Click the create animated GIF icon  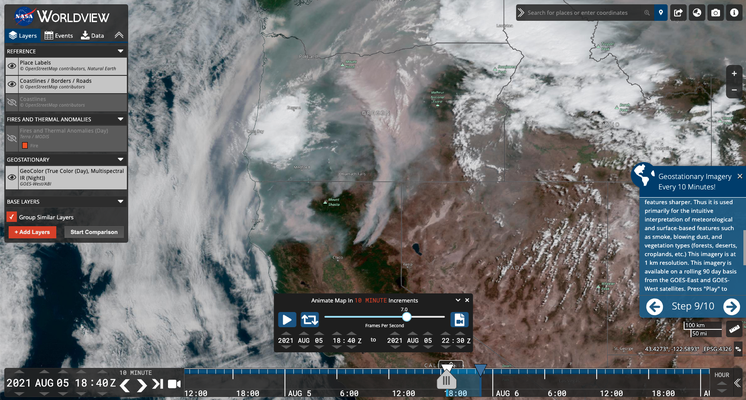point(459,320)
